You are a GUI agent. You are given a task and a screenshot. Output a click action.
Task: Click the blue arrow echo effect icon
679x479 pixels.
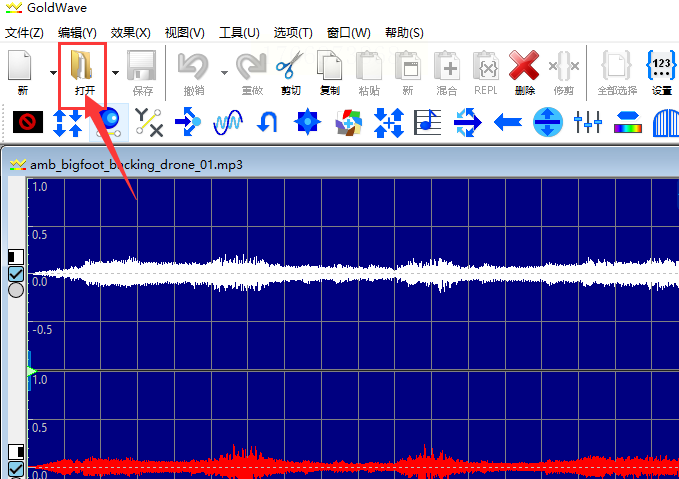(x=188, y=122)
